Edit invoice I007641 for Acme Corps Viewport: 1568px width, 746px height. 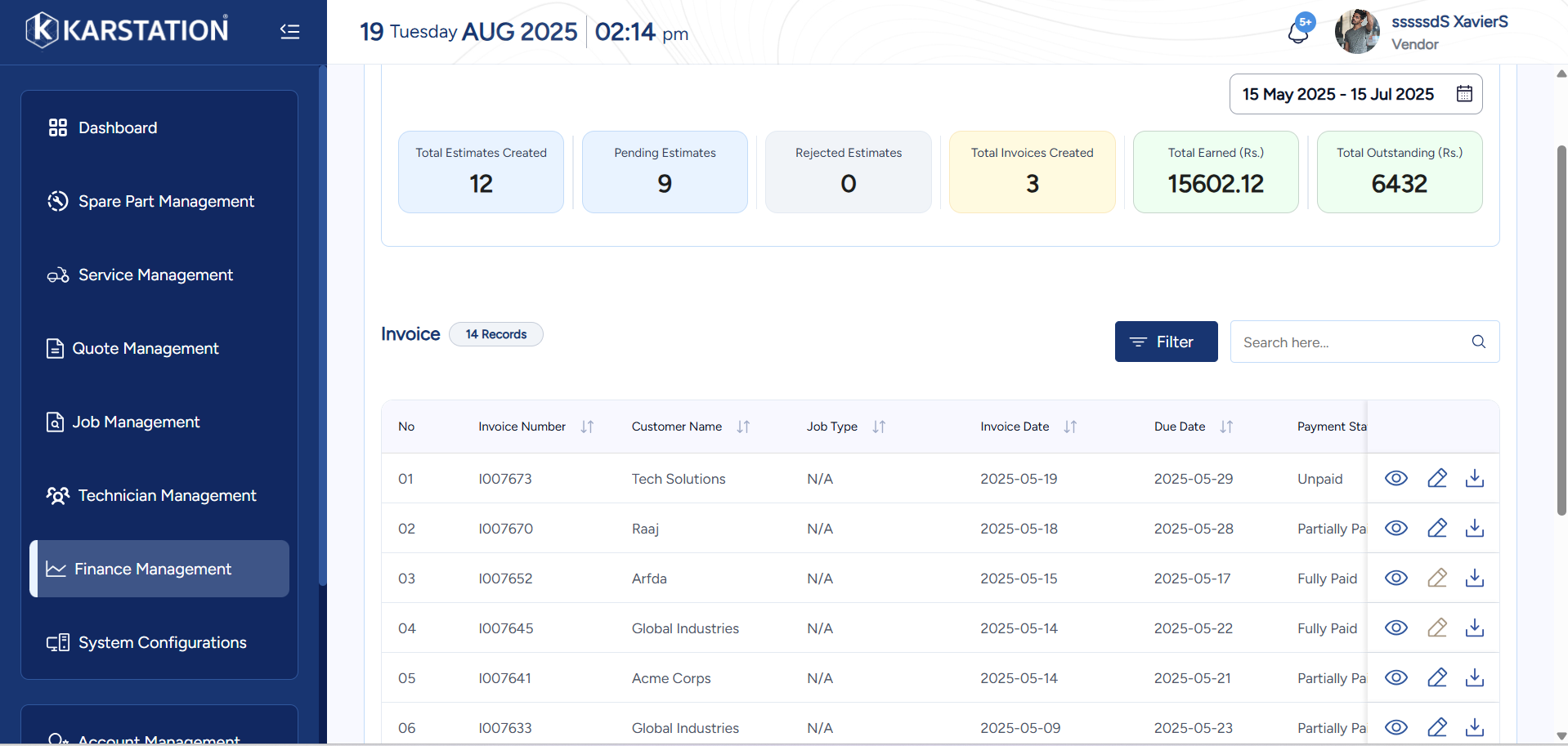point(1436,677)
